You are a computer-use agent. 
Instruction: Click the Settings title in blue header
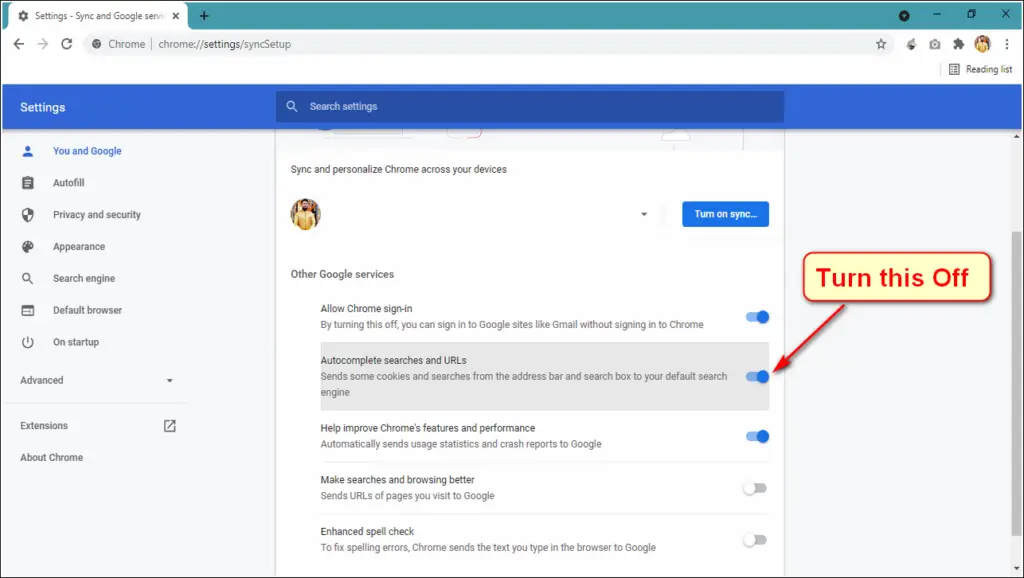42,107
